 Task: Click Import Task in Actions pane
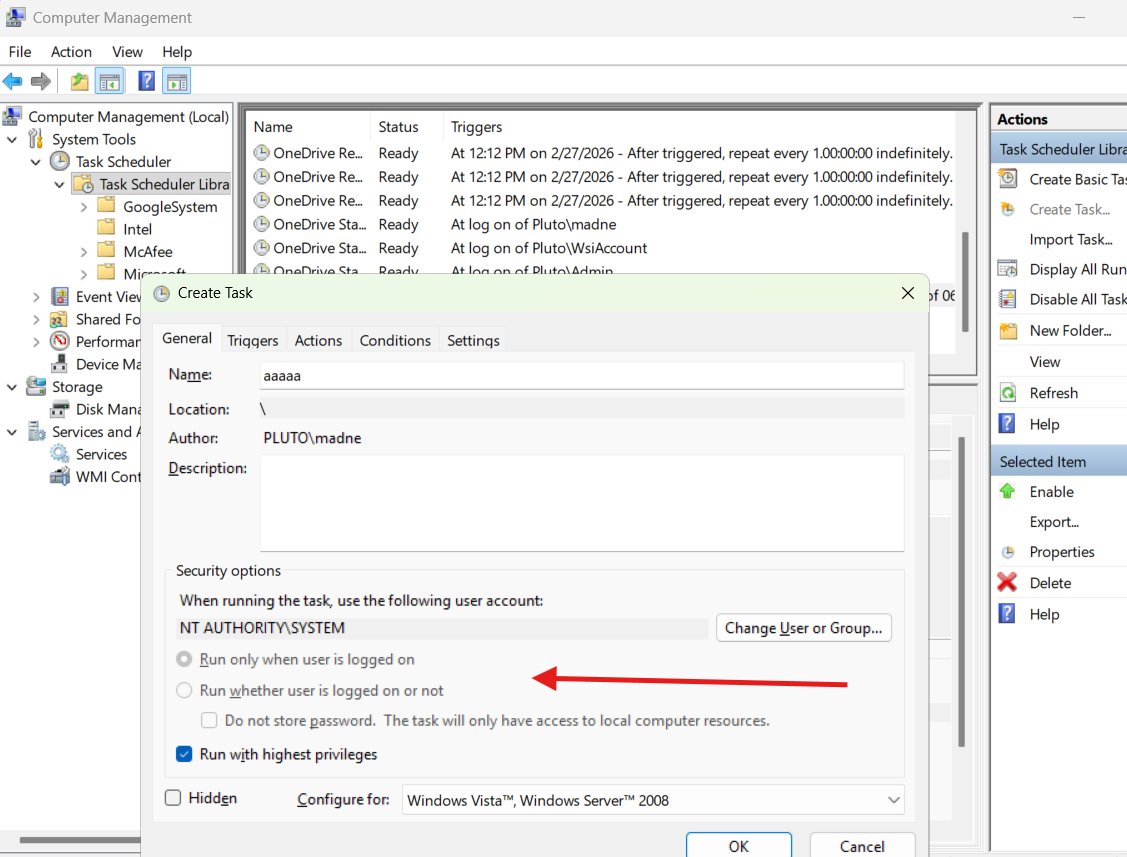click(x=1070, y=239)
